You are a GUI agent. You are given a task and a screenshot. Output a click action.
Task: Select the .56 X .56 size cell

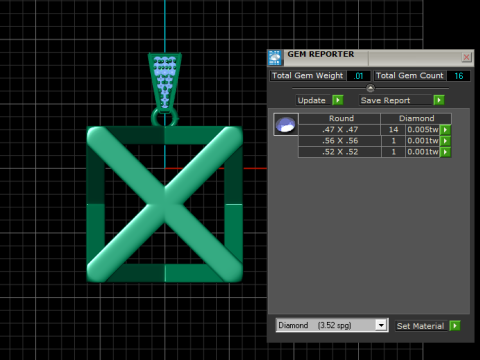[340, 141]
